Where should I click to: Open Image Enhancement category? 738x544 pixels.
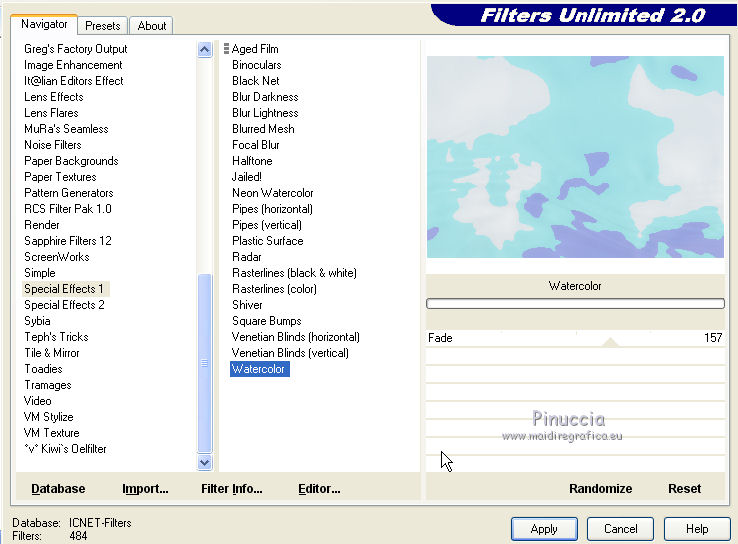click(73, 65)
